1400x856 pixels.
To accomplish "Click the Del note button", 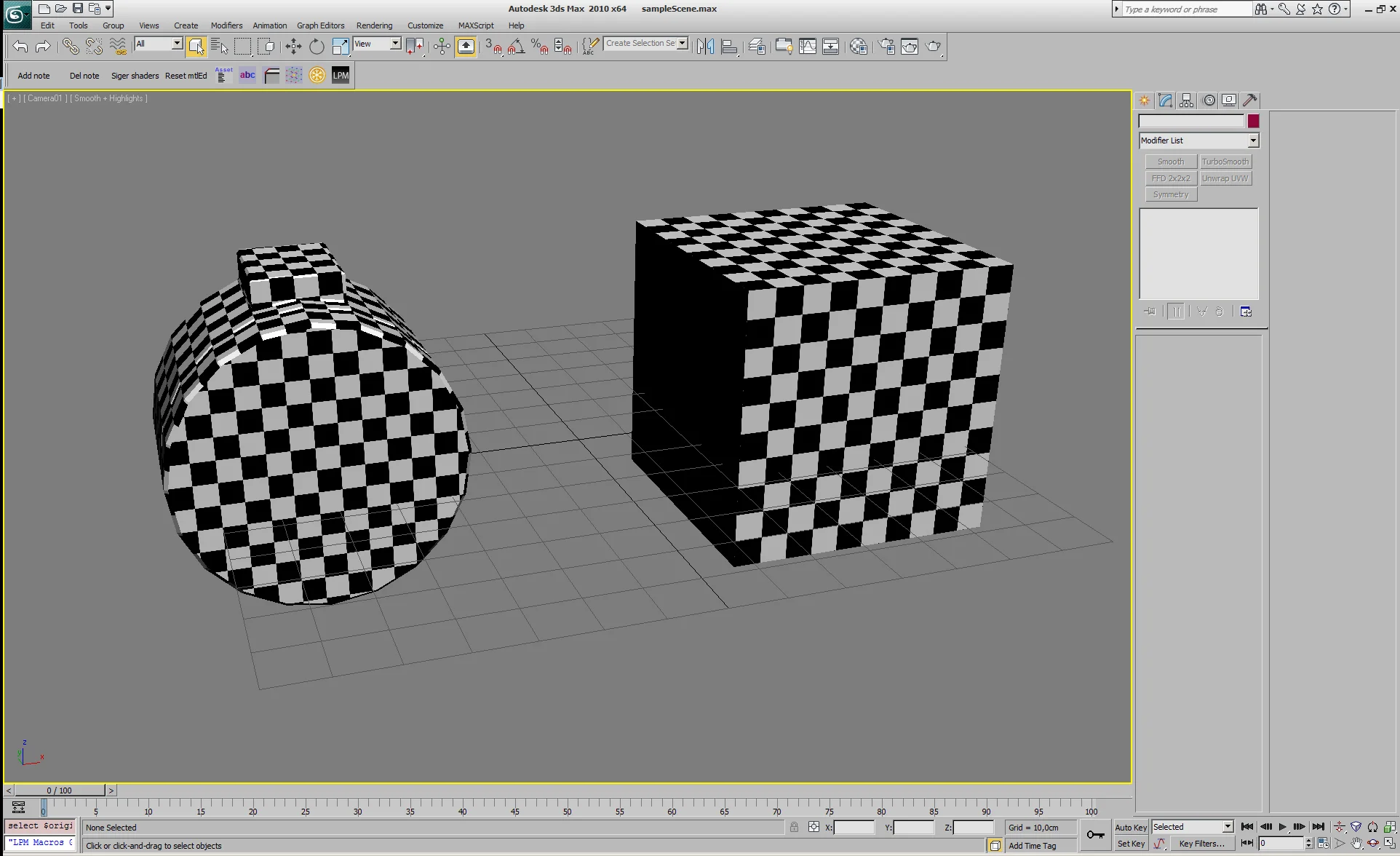I will [84, 76].
